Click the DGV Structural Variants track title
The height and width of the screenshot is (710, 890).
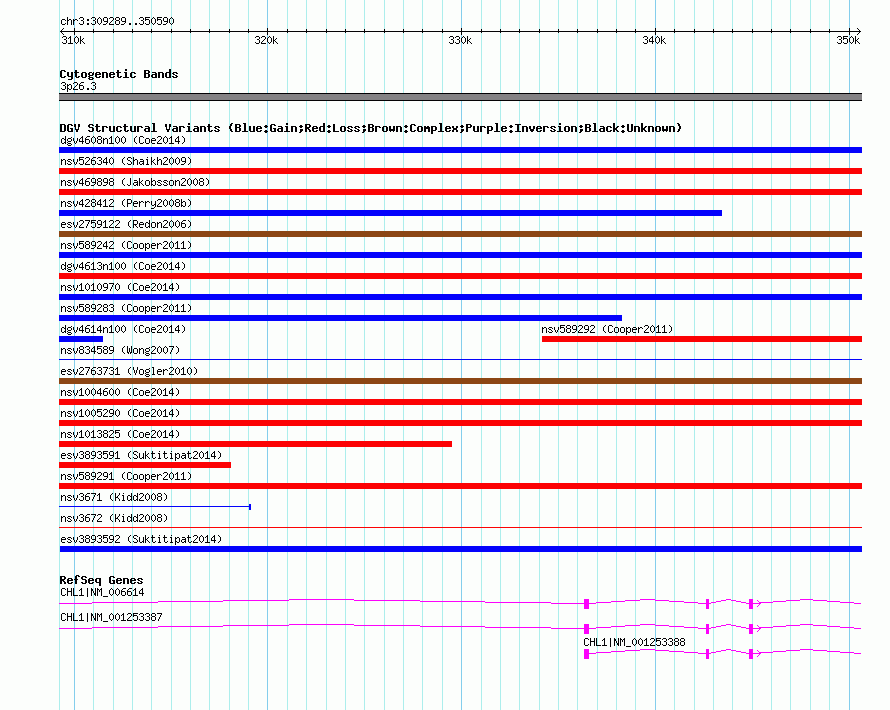point(370,128)
